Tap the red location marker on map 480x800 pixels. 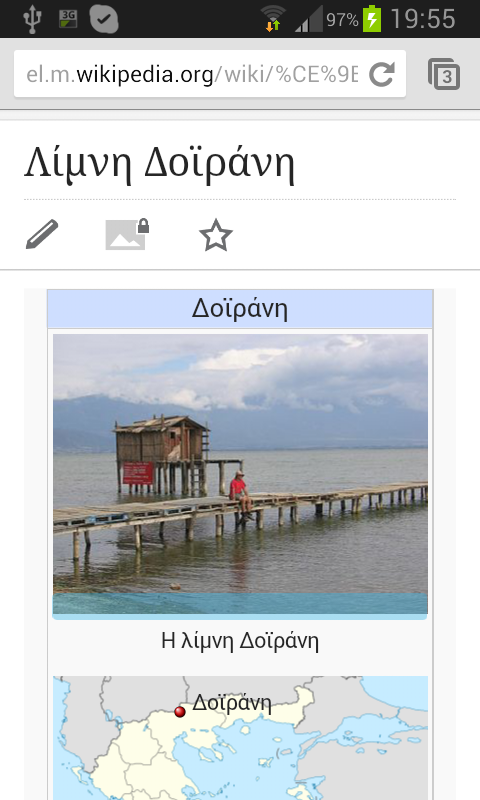[x=180, y=711]
